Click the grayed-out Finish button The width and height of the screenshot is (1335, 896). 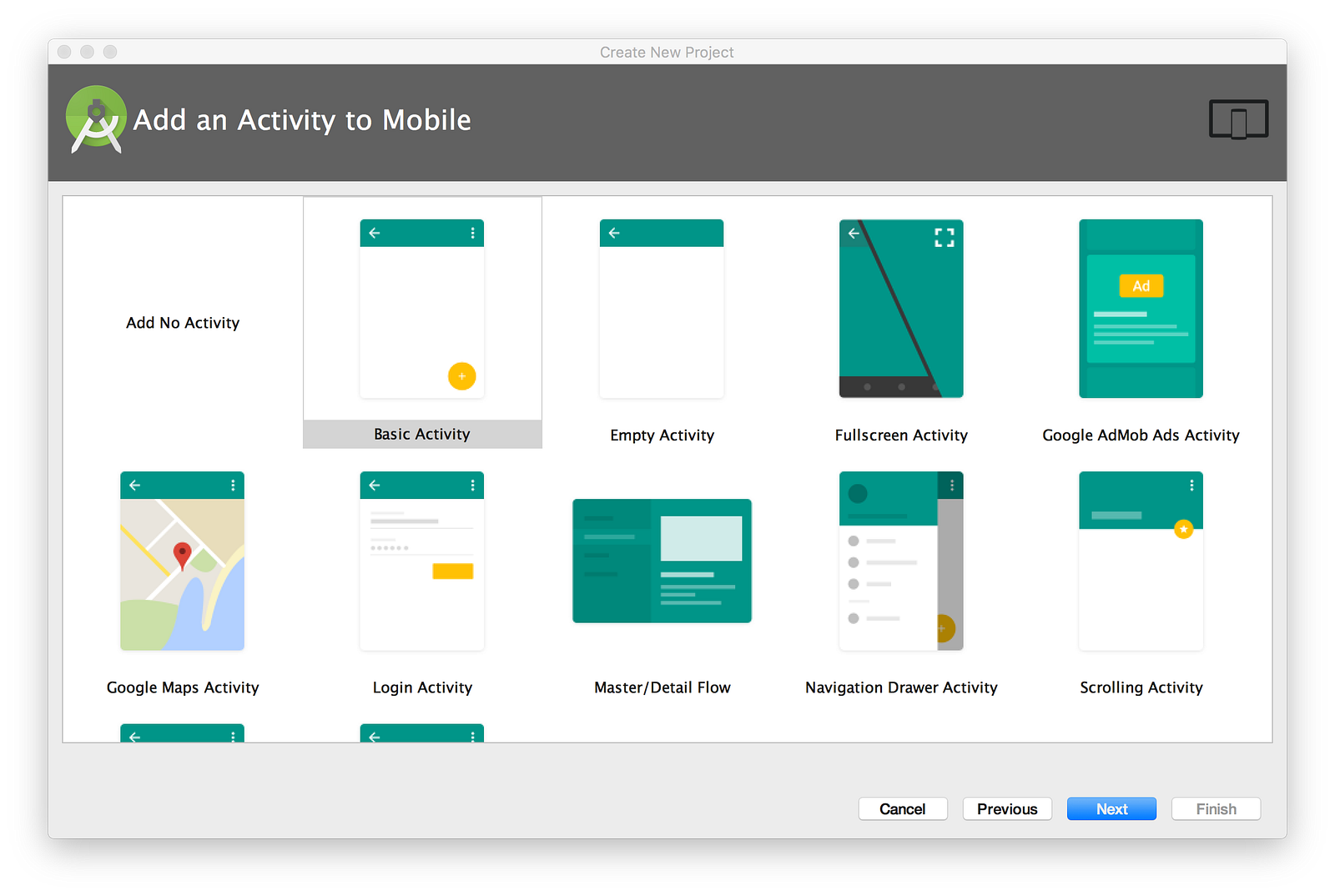coord(1216,809)
